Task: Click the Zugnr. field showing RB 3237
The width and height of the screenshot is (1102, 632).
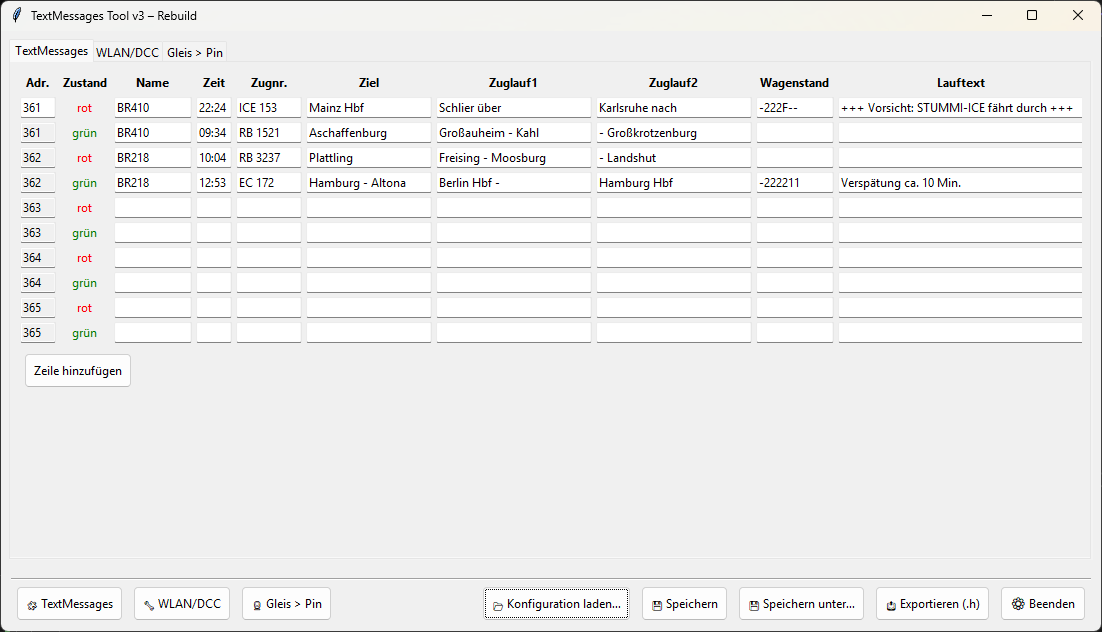Action: pos(268,158)
